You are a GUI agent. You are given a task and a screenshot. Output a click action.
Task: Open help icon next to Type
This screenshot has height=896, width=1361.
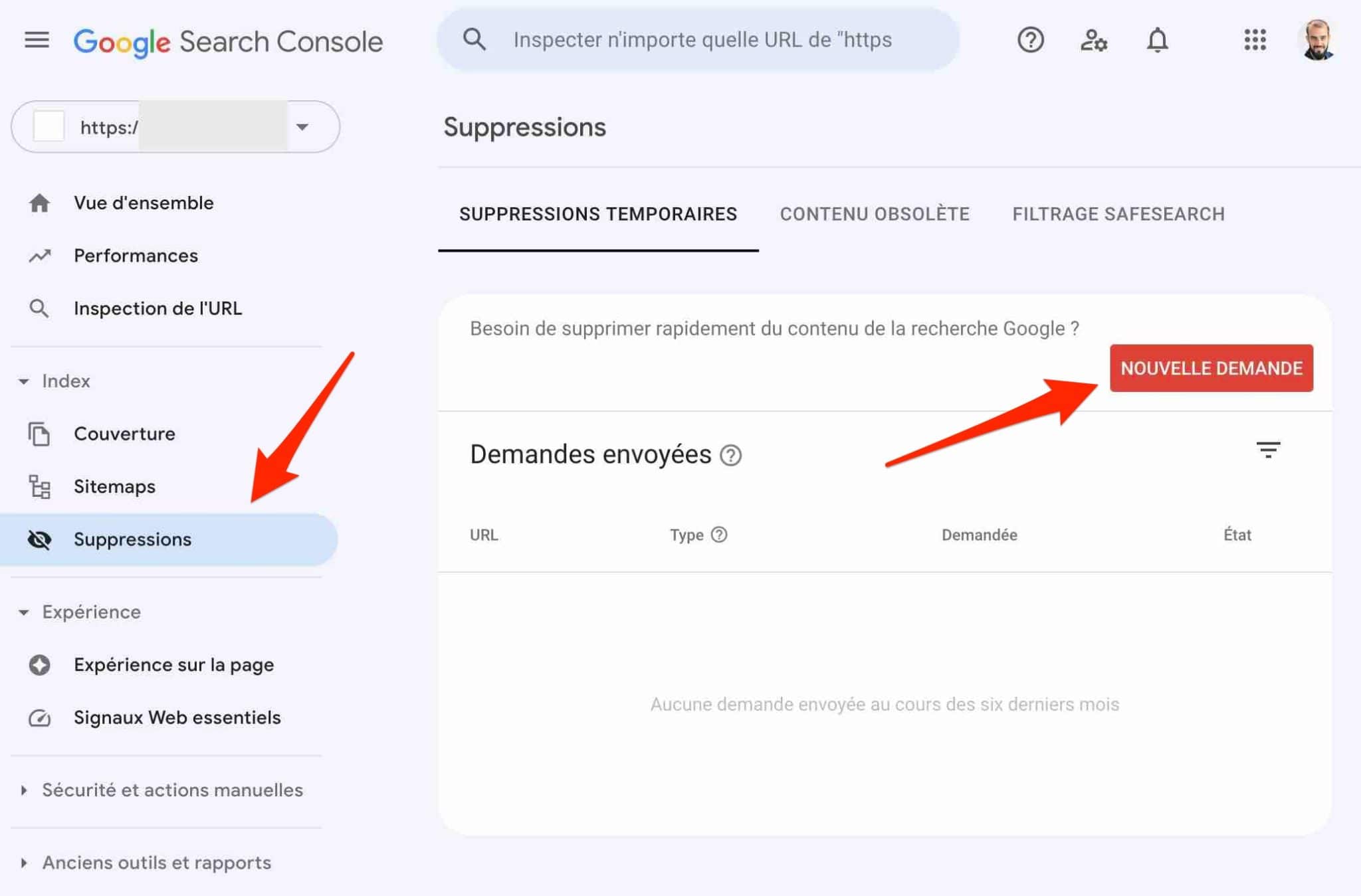coord(719,535)
